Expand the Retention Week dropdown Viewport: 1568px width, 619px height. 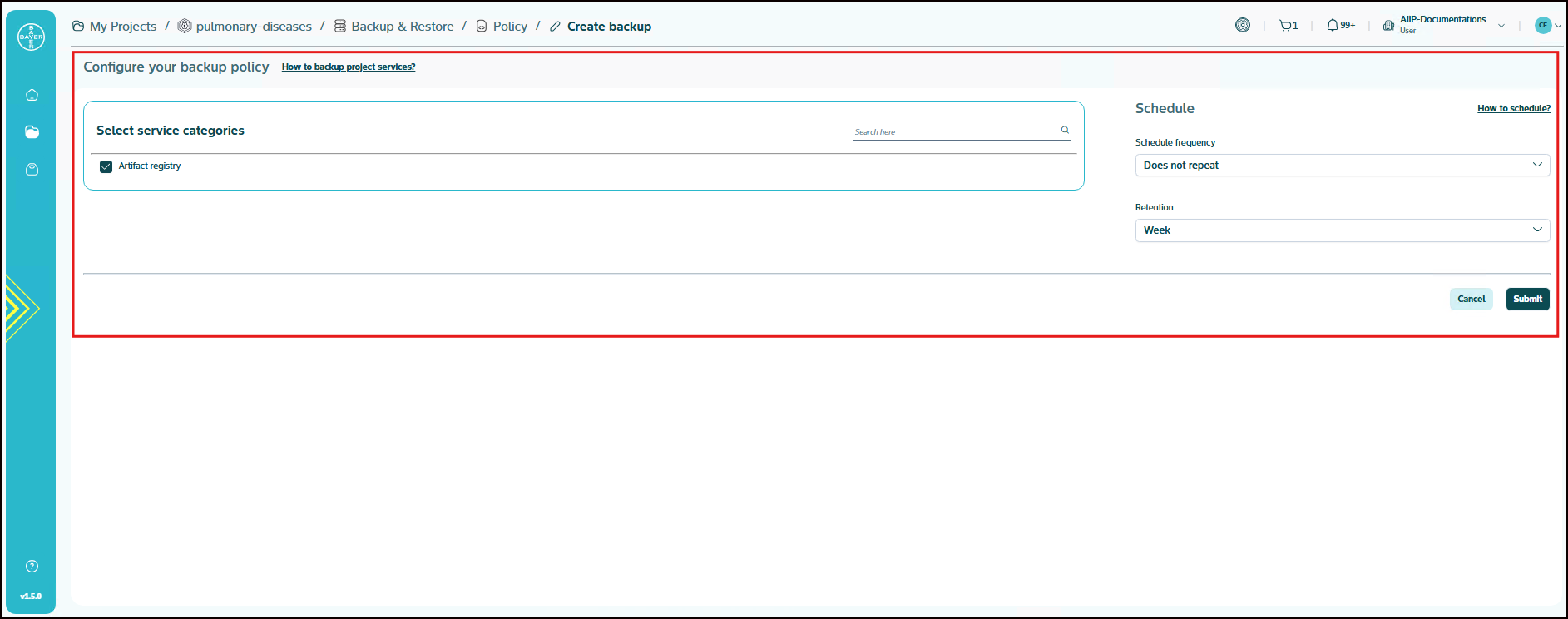pos(1341,230)
